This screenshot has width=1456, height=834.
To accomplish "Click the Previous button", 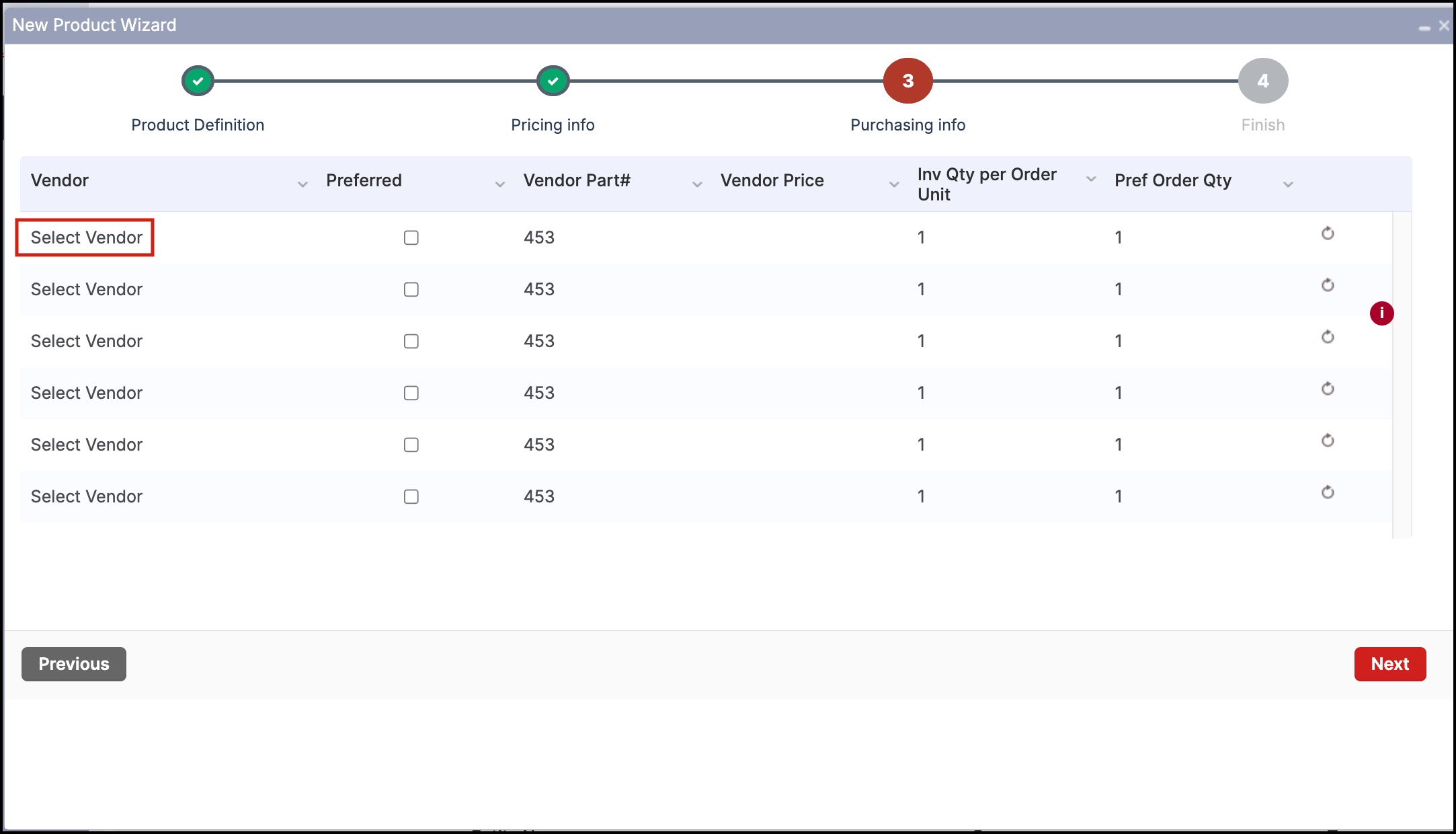I will 74,664.
